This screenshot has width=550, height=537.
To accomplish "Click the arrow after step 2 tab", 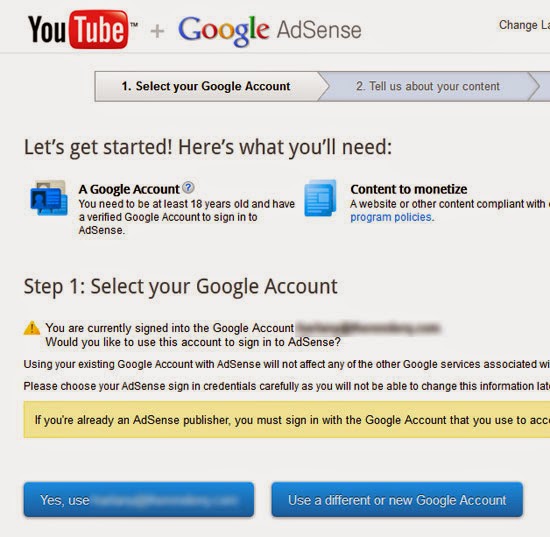I will tap(535, 87).
